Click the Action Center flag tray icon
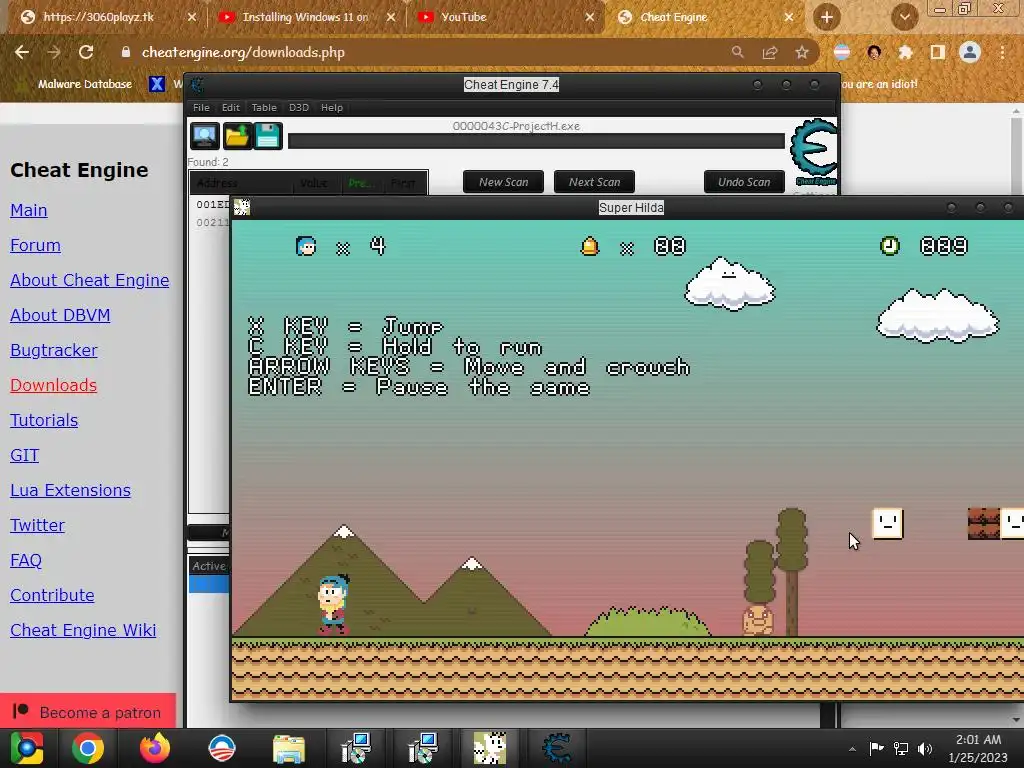The height and width of the screenshot is (768, 1024). [x=876, y=748]
